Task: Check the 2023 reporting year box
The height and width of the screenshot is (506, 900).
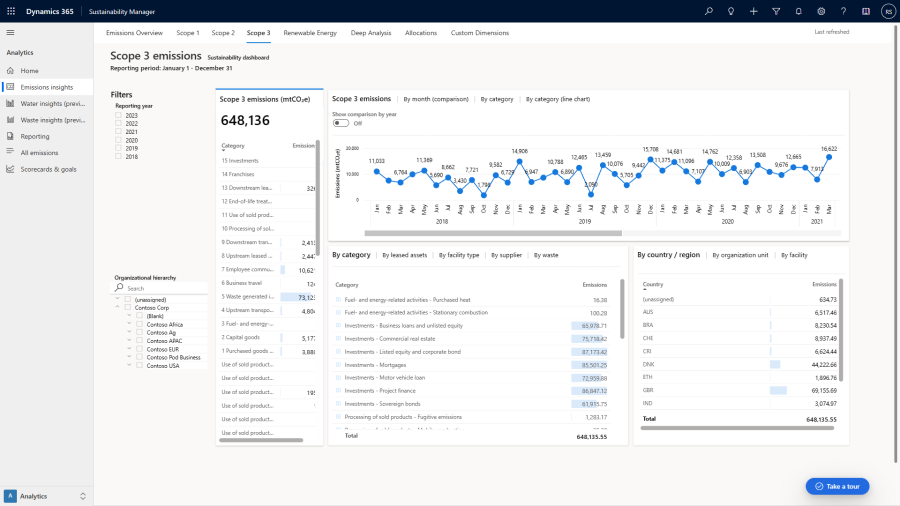Action: (x=119, y=116)
